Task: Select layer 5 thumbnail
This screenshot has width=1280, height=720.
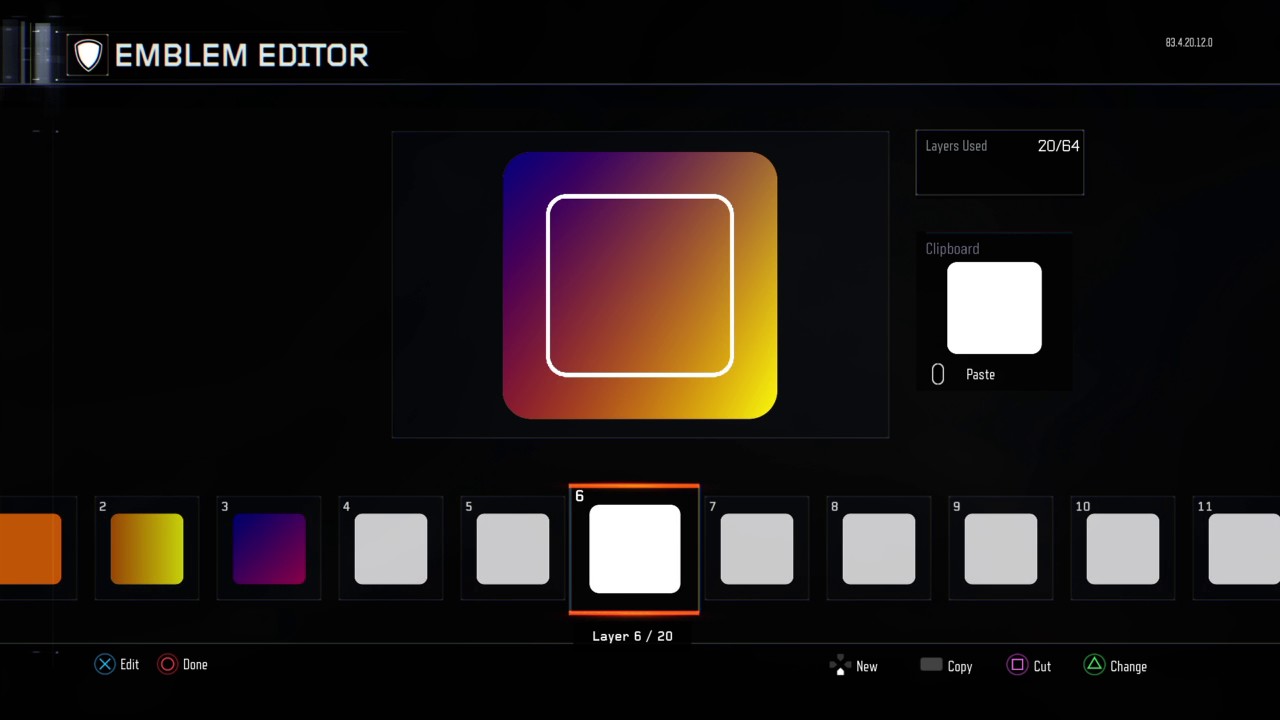Action: click(x=513, y=549)
